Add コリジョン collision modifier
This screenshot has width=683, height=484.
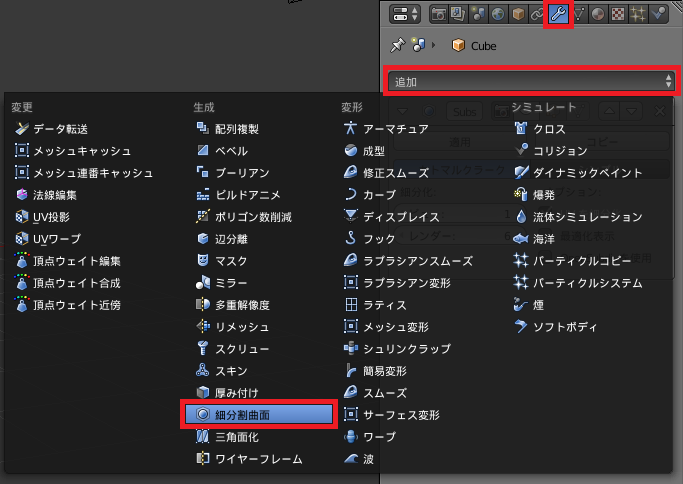tap(551, 151)
